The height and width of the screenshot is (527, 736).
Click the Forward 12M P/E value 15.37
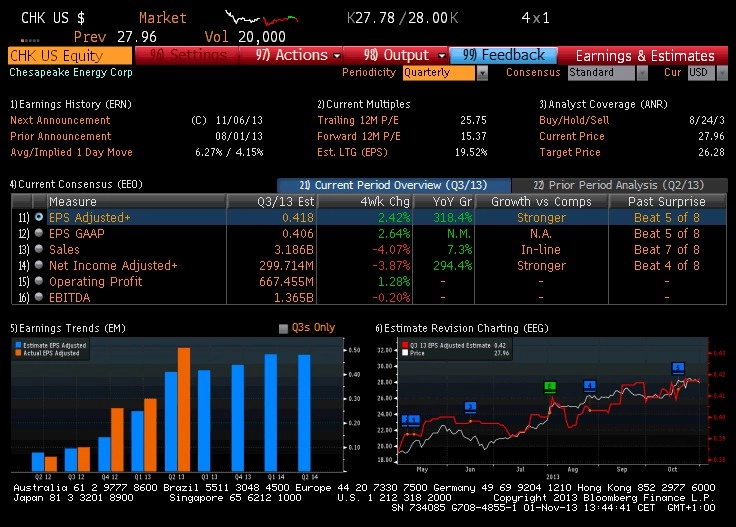[473, 136]
